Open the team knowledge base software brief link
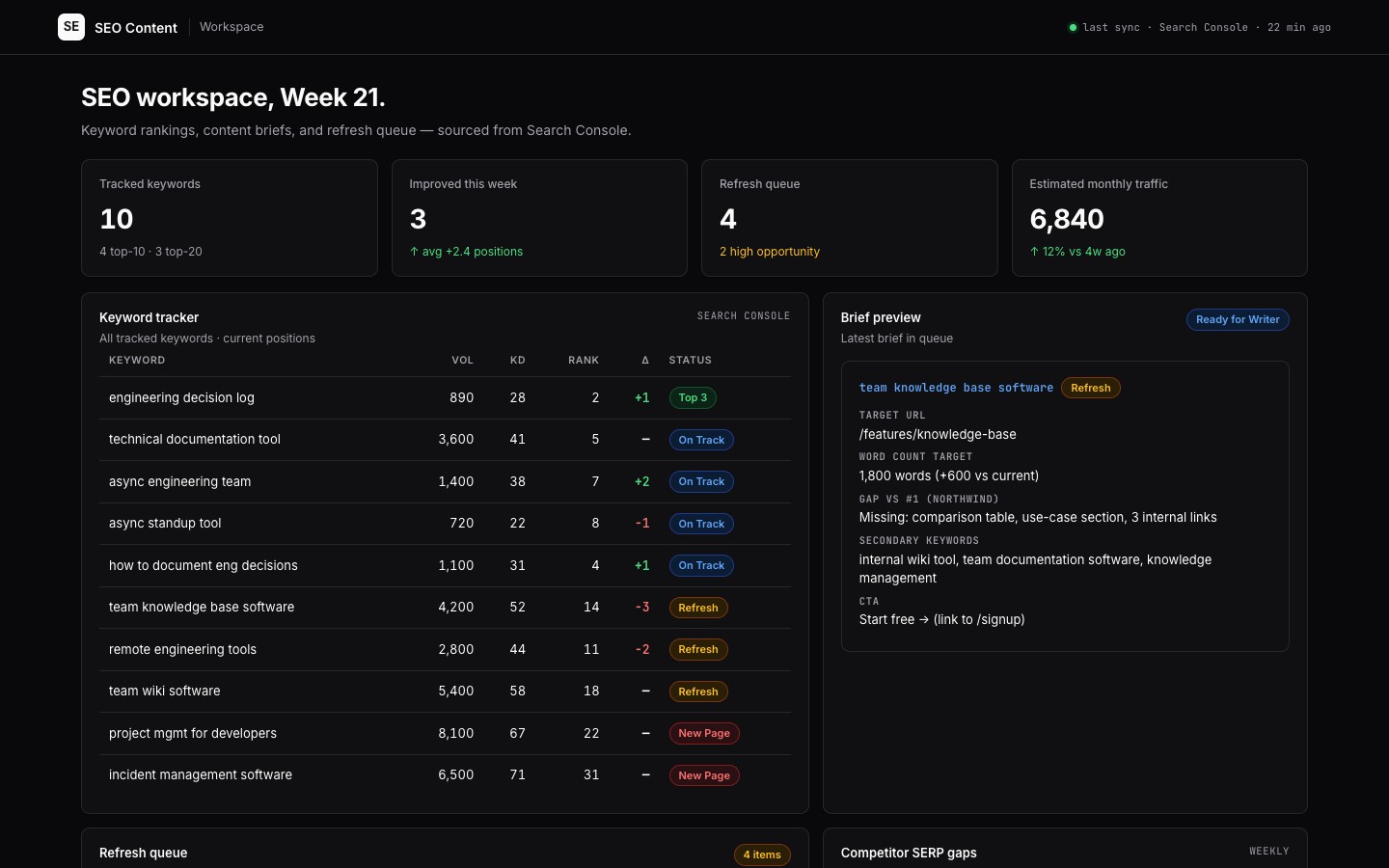 click(956, 388)
